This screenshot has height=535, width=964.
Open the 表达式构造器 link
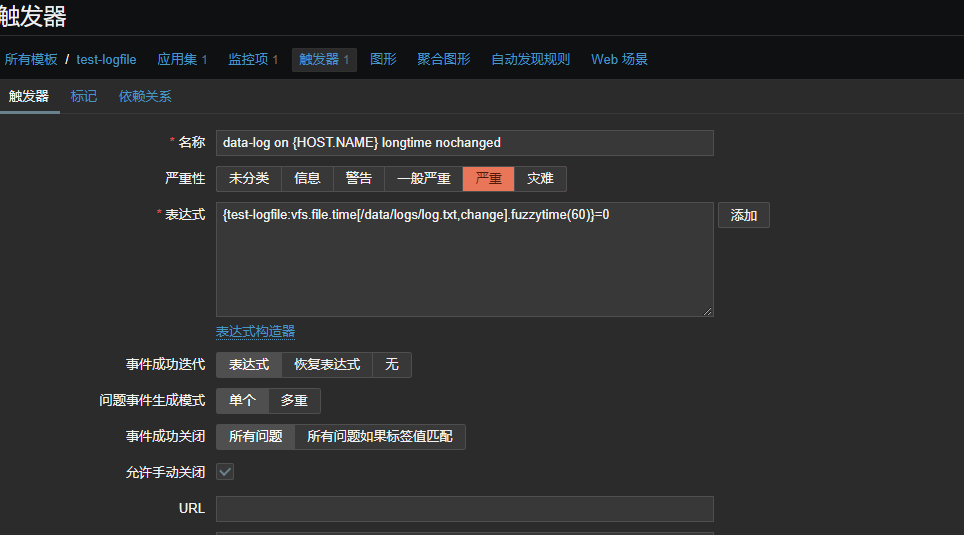(255, 331)
